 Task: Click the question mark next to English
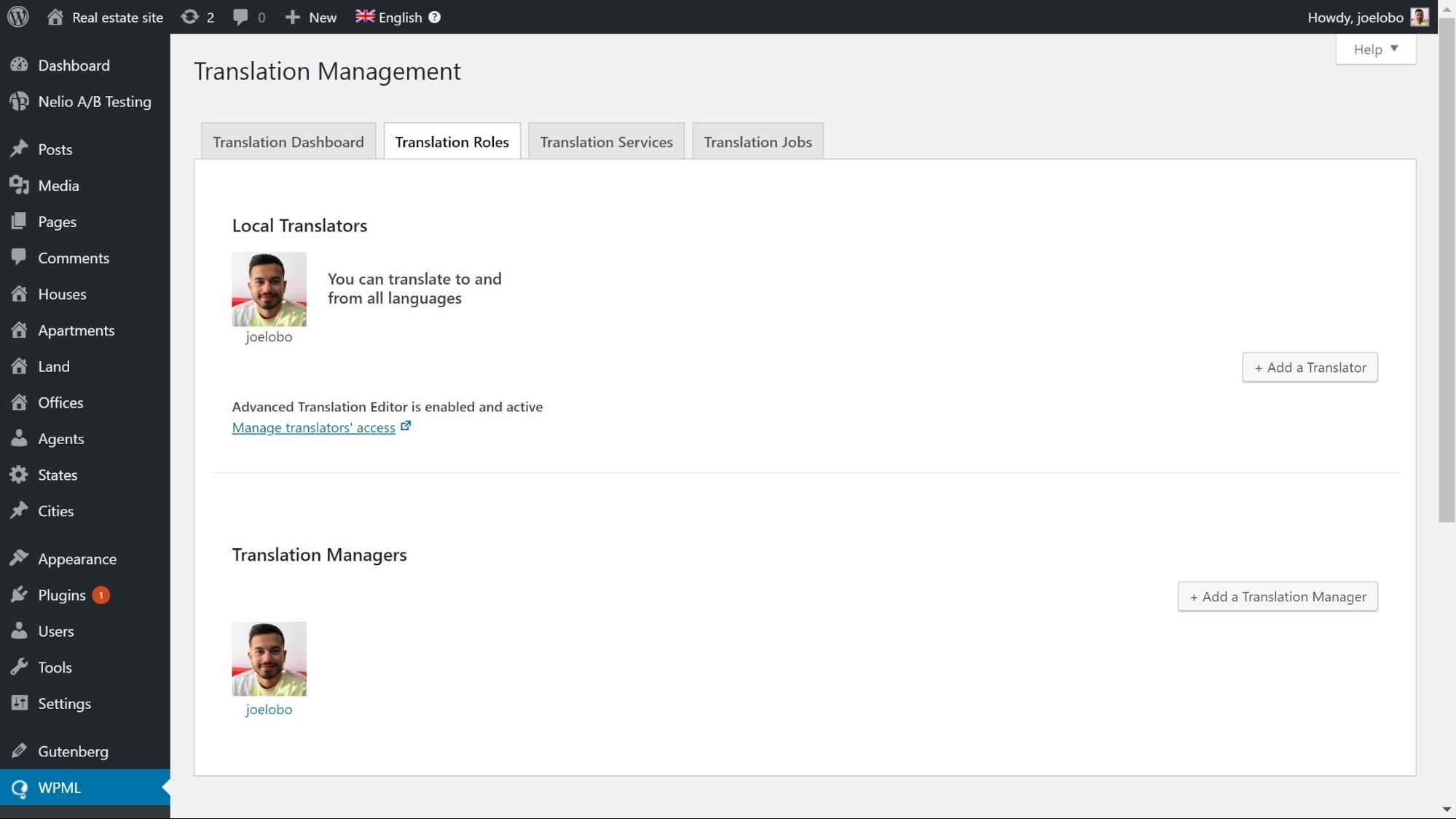point(435,17)
